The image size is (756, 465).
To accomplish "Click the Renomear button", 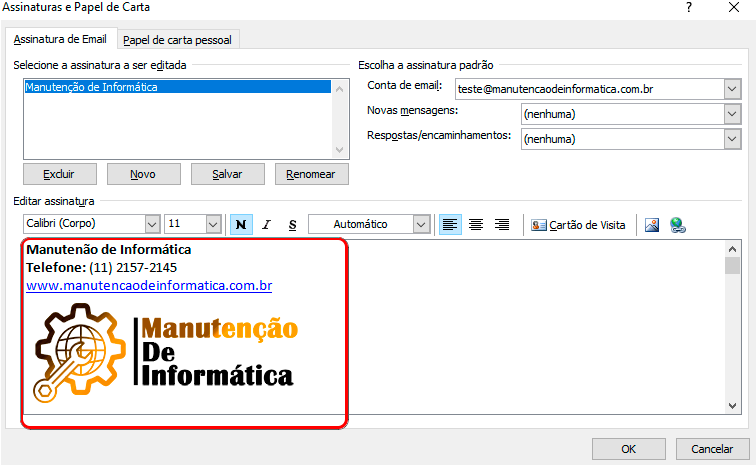I will click(311, 174).
